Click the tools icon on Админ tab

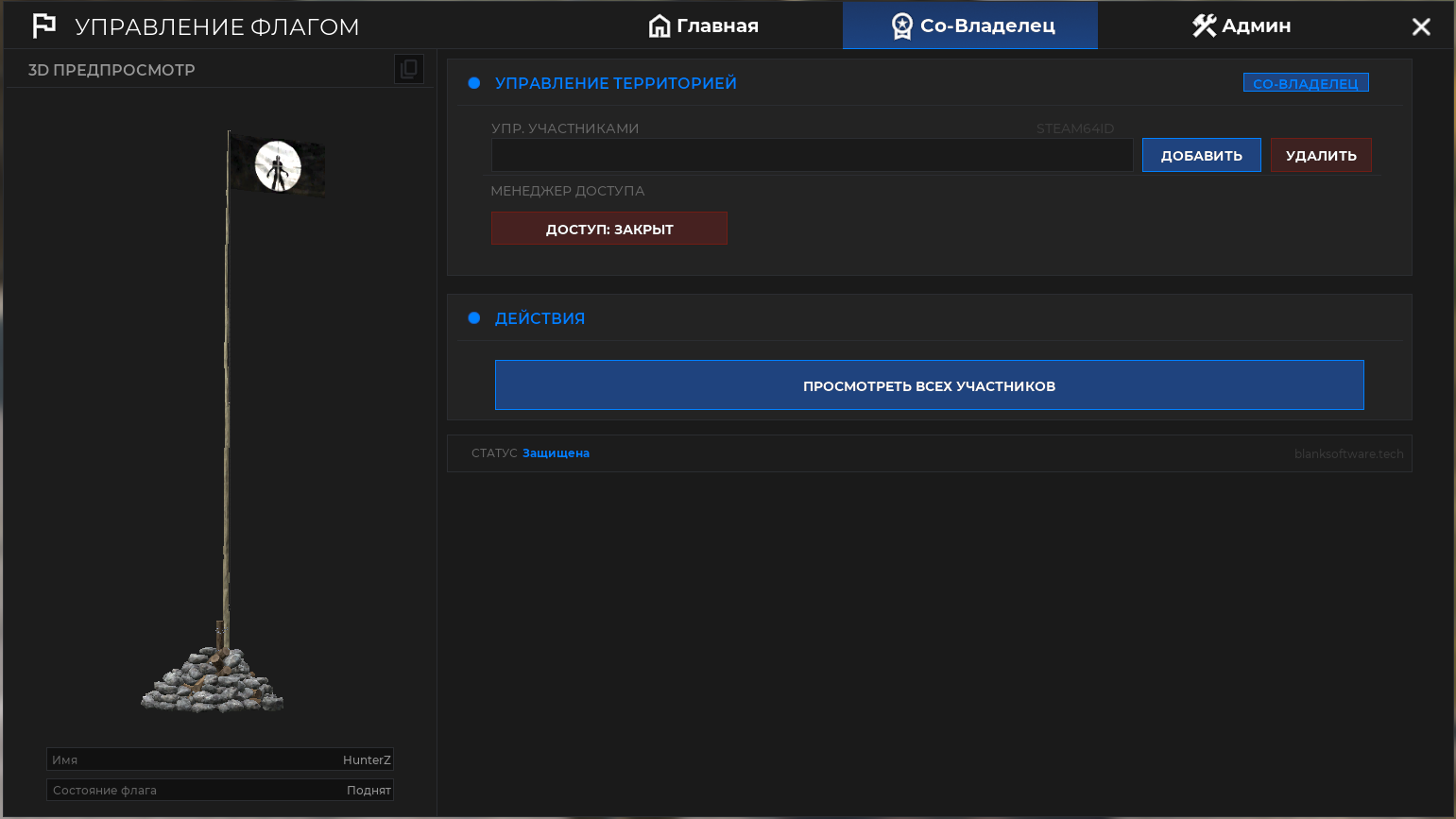click(1204, 26)
